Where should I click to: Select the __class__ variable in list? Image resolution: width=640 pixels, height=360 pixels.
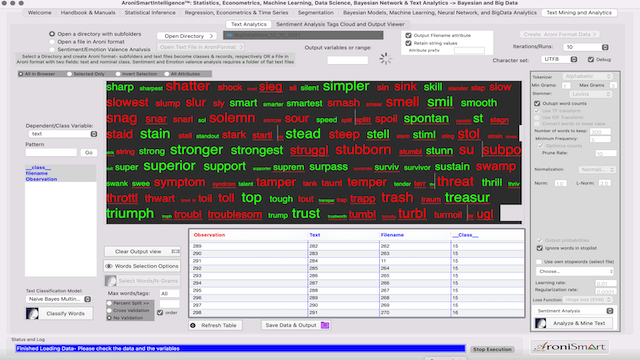coord(38,168)
